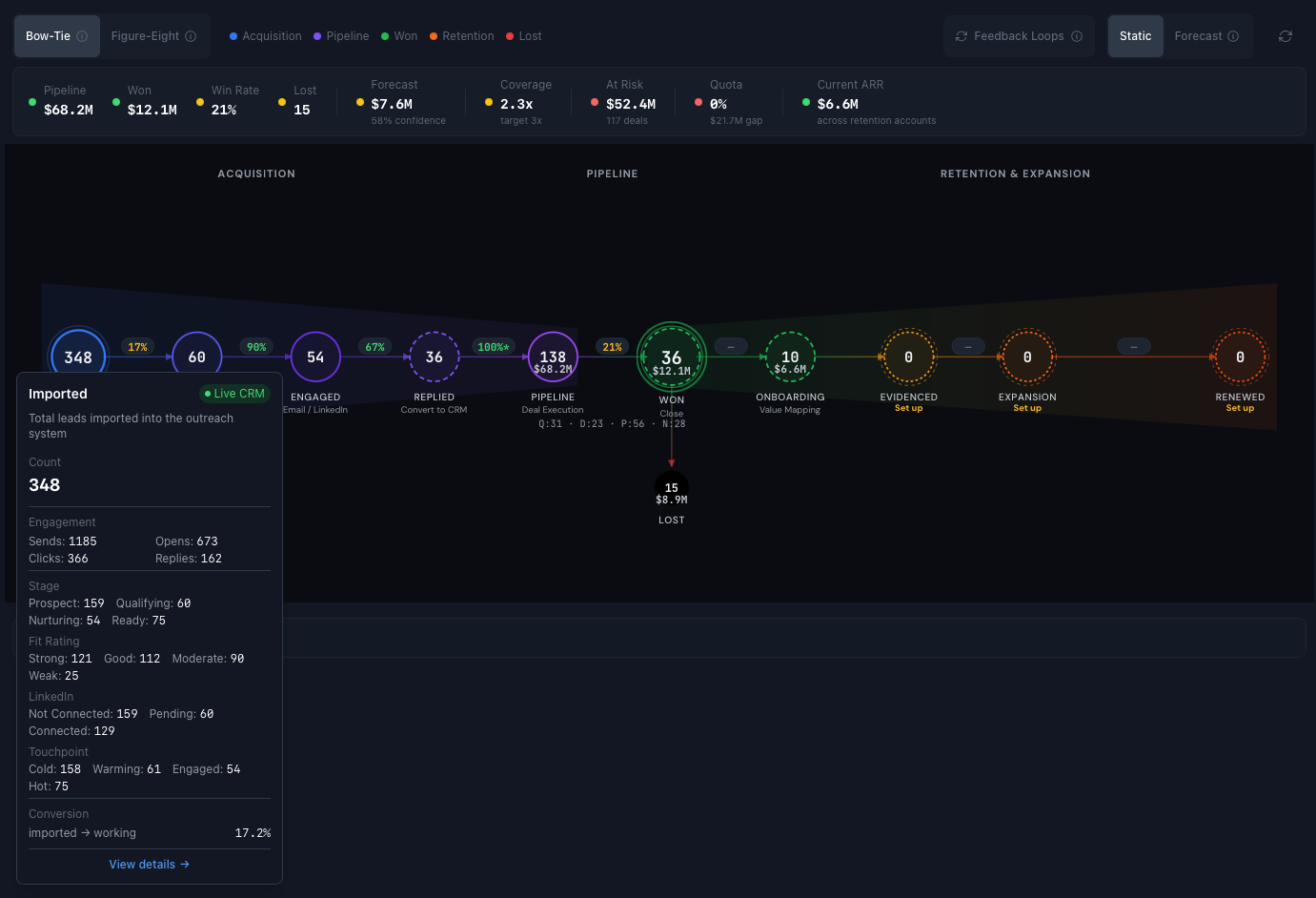1316x898 pixels.
Task: Click the info icon beside Forecast toggle
Action: (x=1233, y=36)
